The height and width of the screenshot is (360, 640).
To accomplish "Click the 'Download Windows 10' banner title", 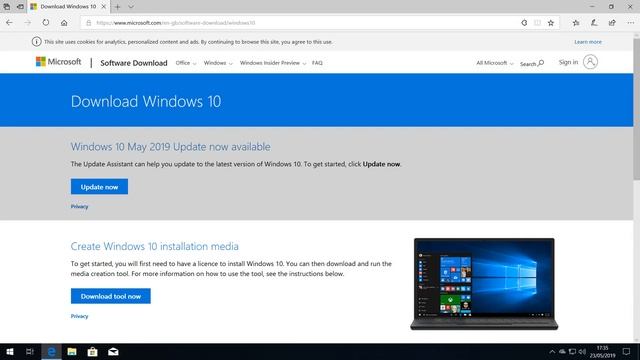I will [146, 101].
